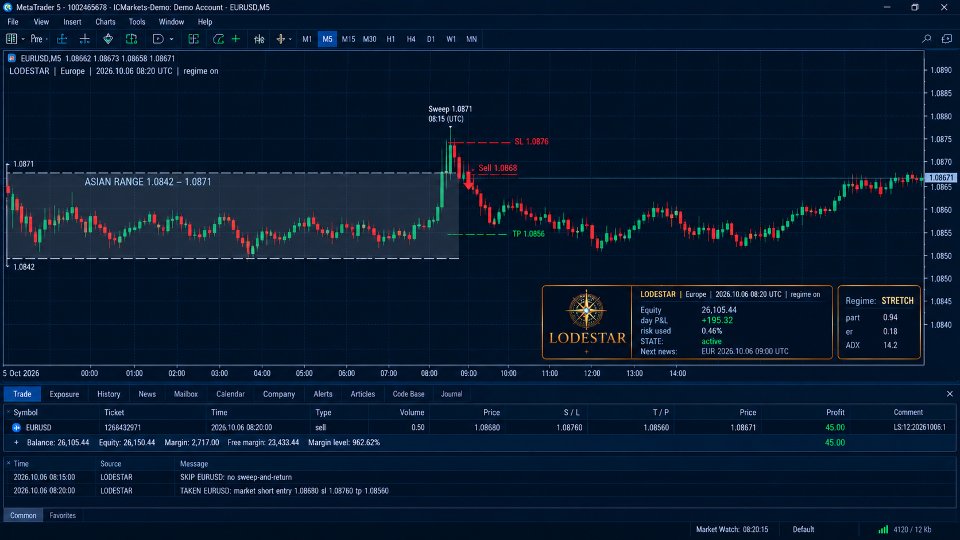Switch to the News tab
Image resolution: width=960 pixels, height=540 pixels.
[x=147, y=394]
